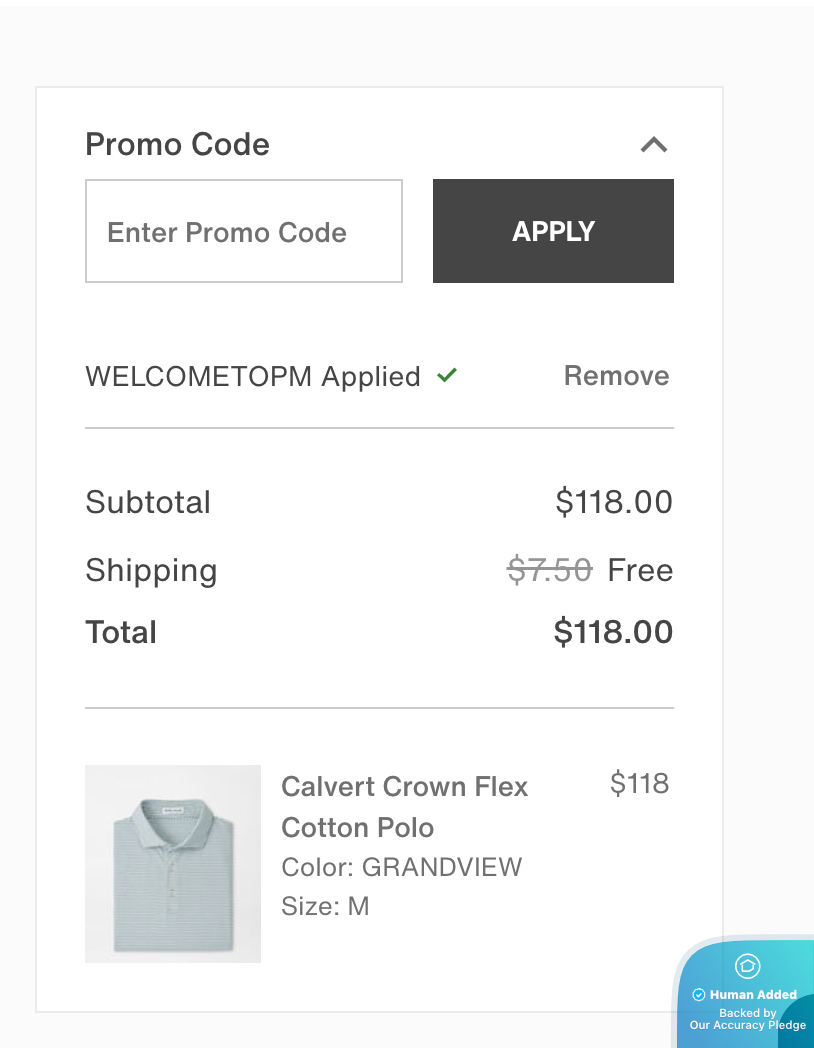Click the house icon in the badge
This screenshot has width=814, height=1048.
748,965
